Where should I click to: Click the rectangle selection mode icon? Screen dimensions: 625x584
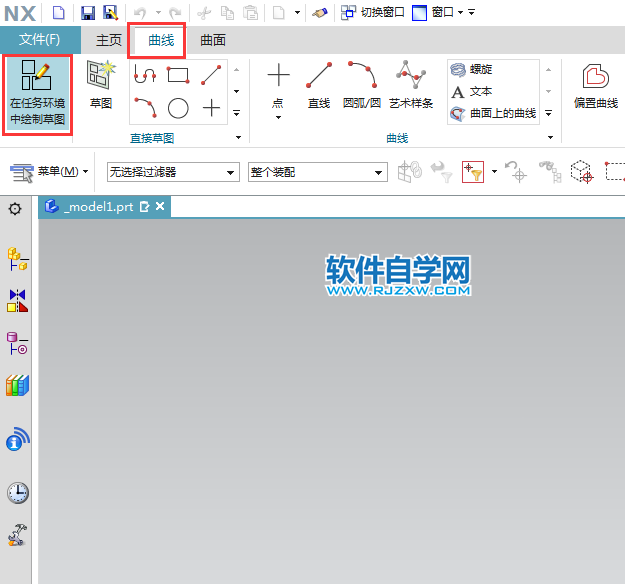(615, 172)
